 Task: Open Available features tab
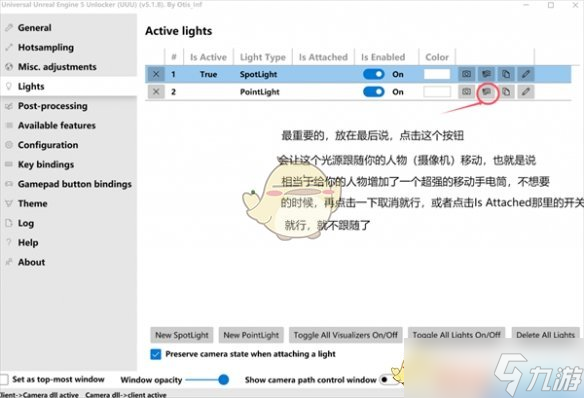[69, 125]
